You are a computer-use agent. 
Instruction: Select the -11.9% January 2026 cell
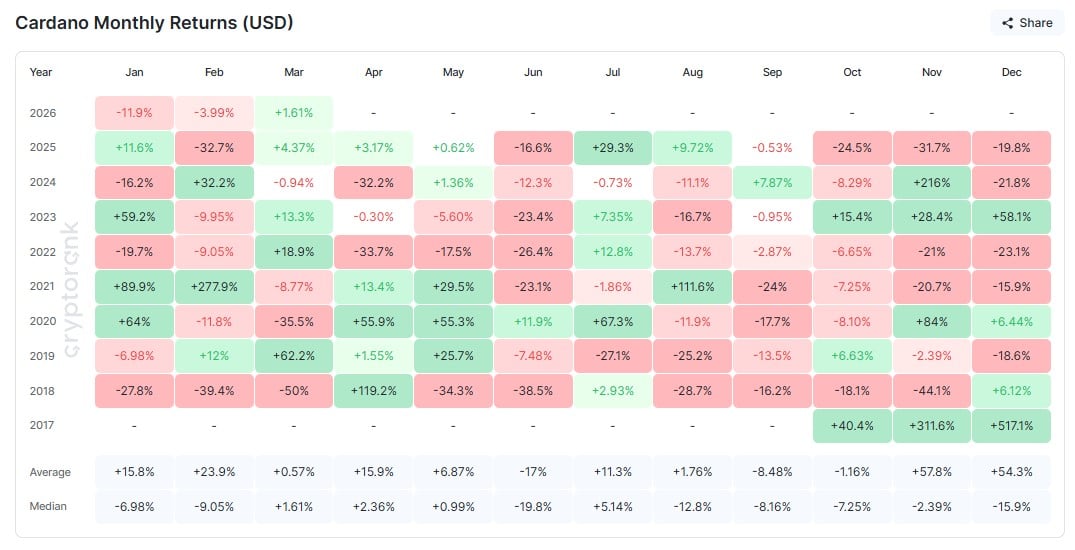pyautogui.click(x=135, y=113)
